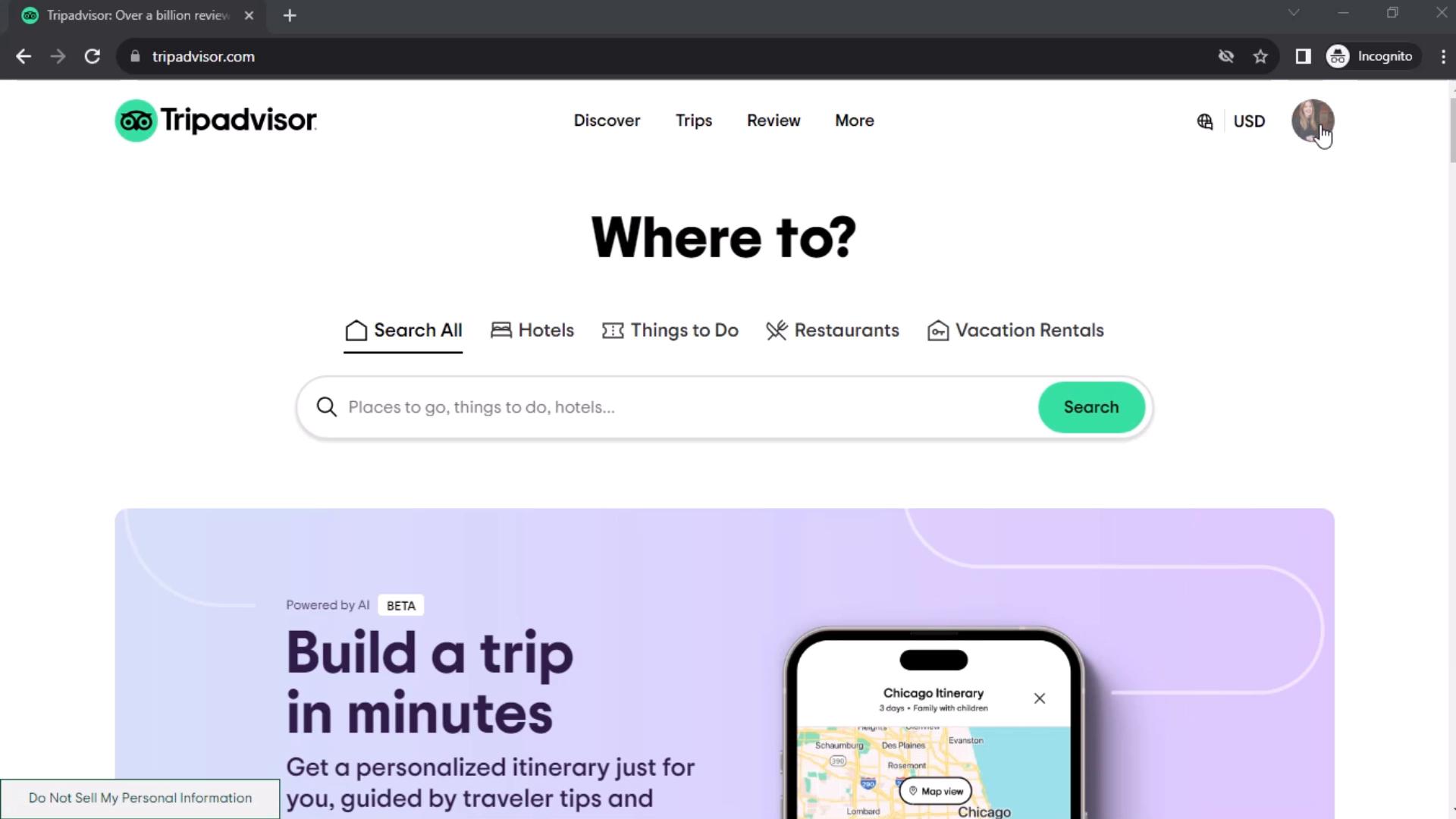This screenshot has width=1456, height=819.
Task: Click the bookmark/save icon in toolbar
Action: coord(1262,56)
